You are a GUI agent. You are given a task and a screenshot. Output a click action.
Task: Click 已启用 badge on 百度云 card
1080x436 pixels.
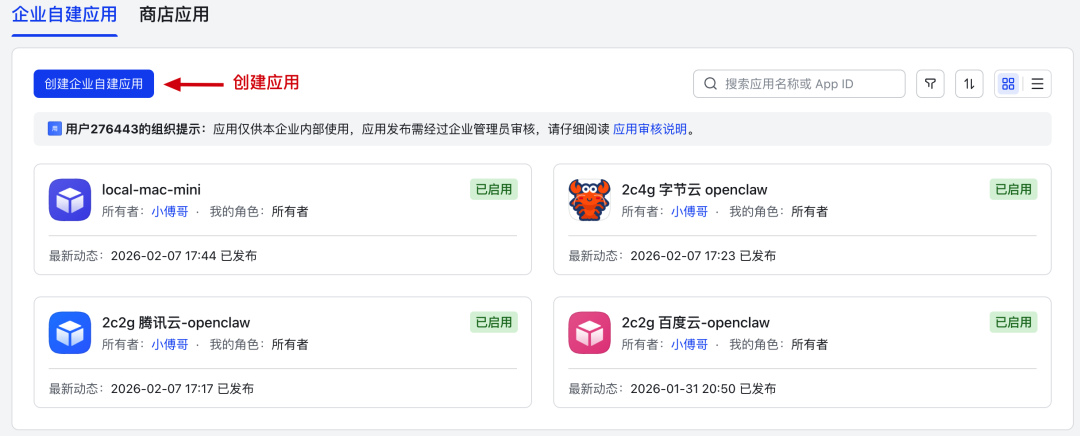coord(1014,322)
